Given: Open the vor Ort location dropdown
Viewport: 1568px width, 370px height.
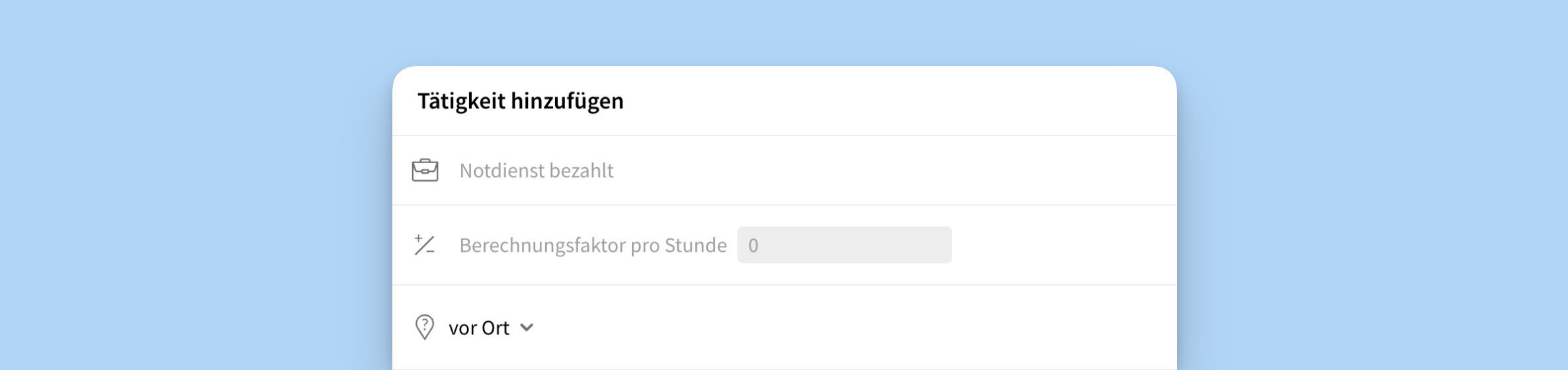Looking at the screenshot, I should pos(479,328).
